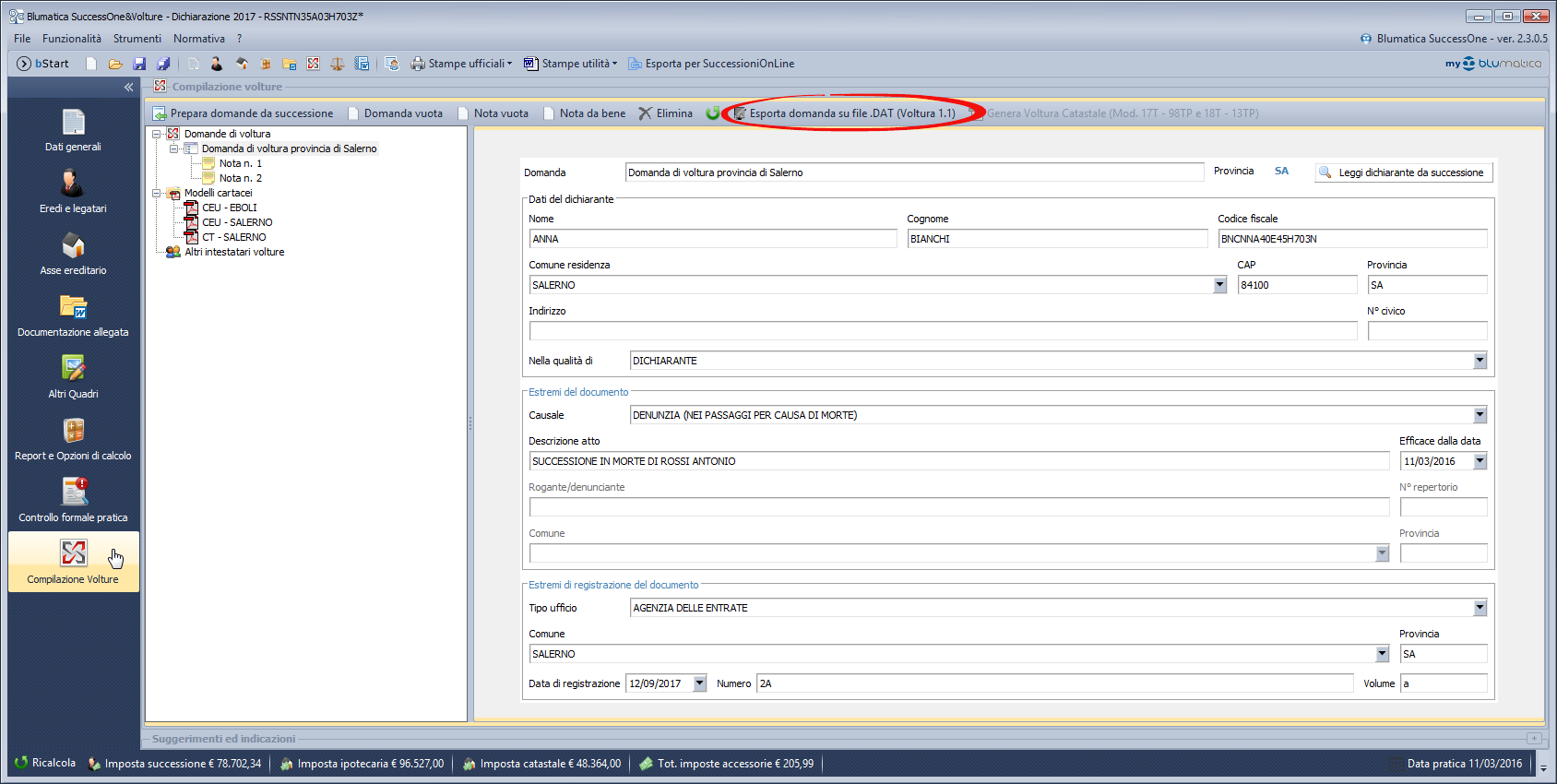
Task: Click Nota da bene button
Action: [x=584, y=113]
